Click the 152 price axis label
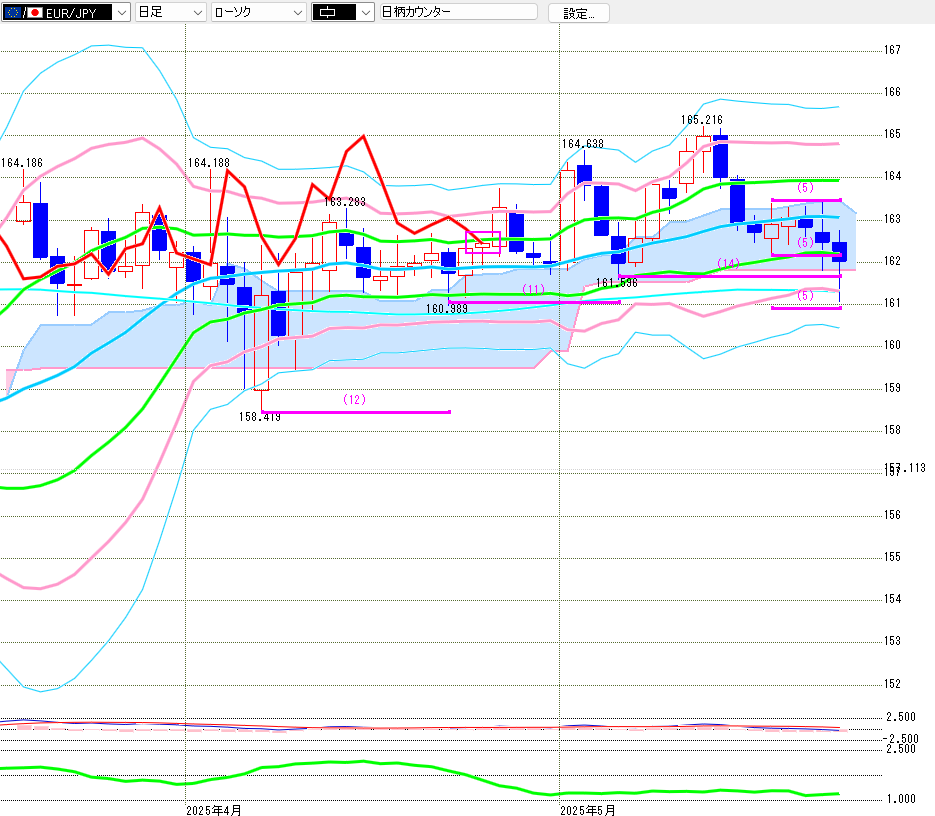The width and height of the screenshot is (935, 816). 892,684
